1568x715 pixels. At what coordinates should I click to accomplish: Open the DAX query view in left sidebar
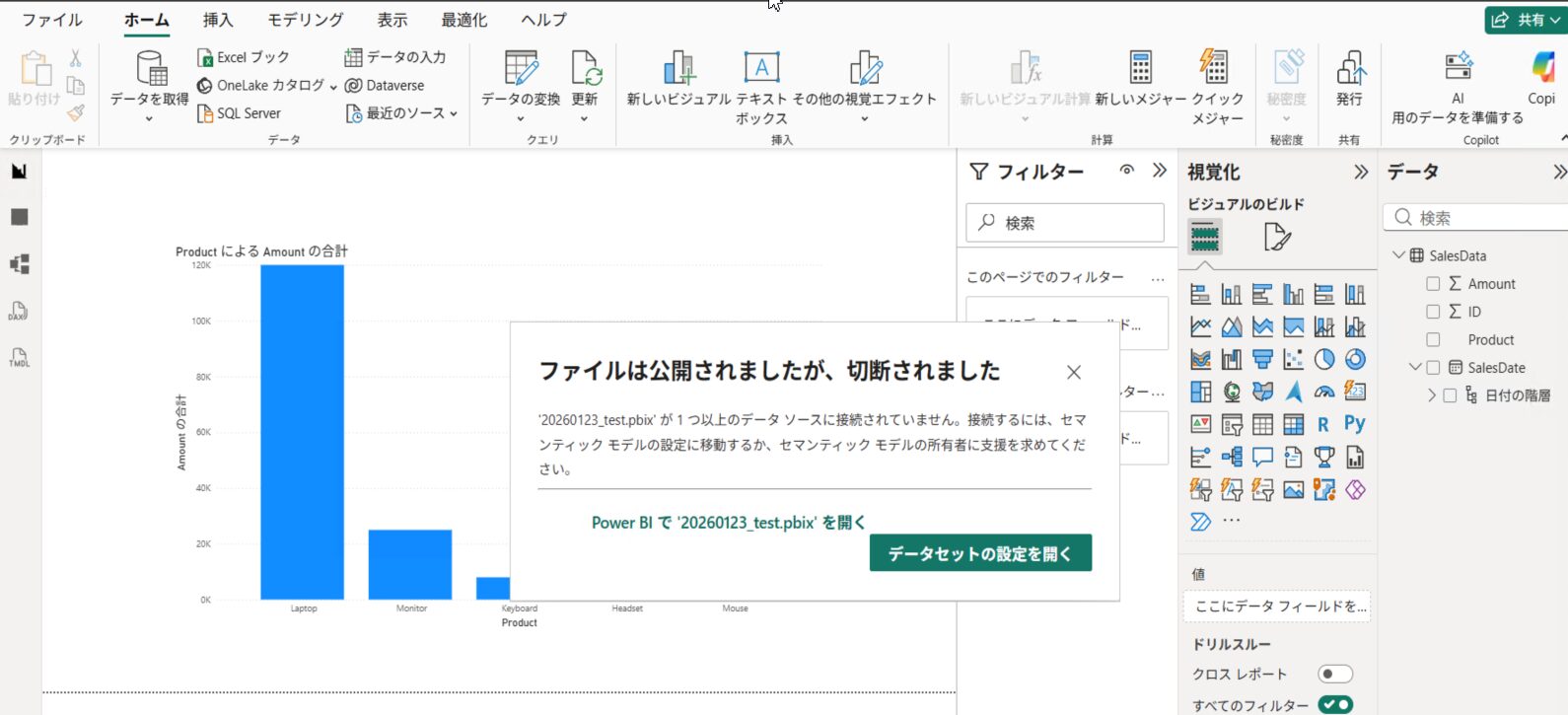(19, 312)
